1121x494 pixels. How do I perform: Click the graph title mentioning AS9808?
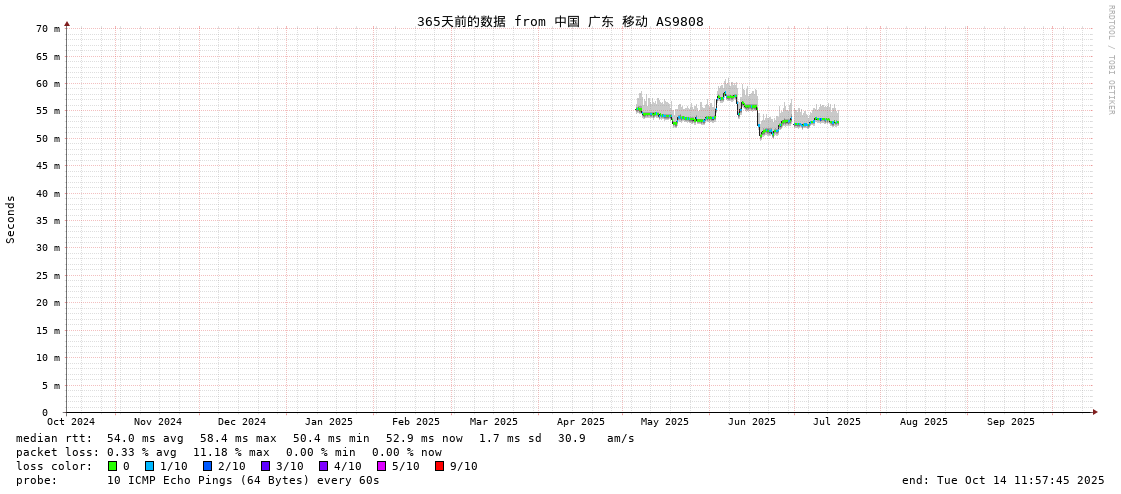tap(560, 21)
